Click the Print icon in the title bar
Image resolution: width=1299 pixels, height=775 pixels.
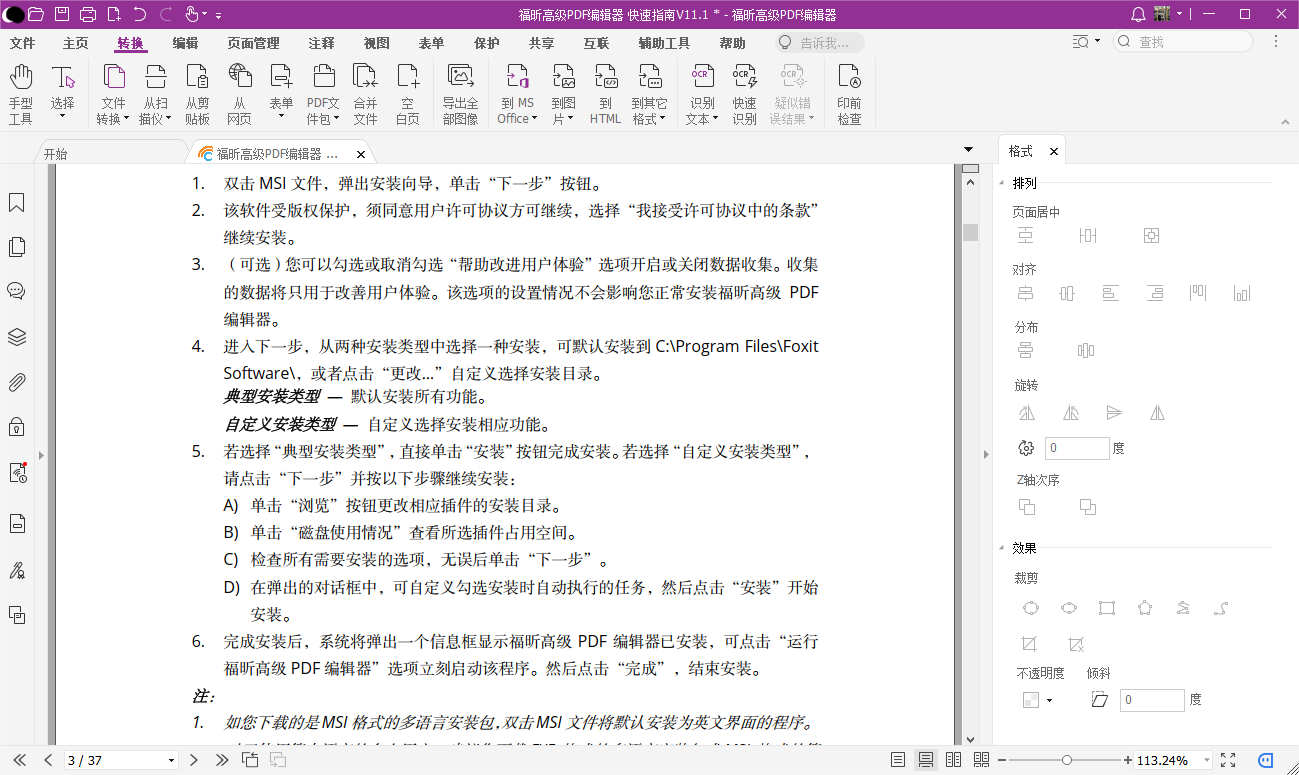pos(88,14)
